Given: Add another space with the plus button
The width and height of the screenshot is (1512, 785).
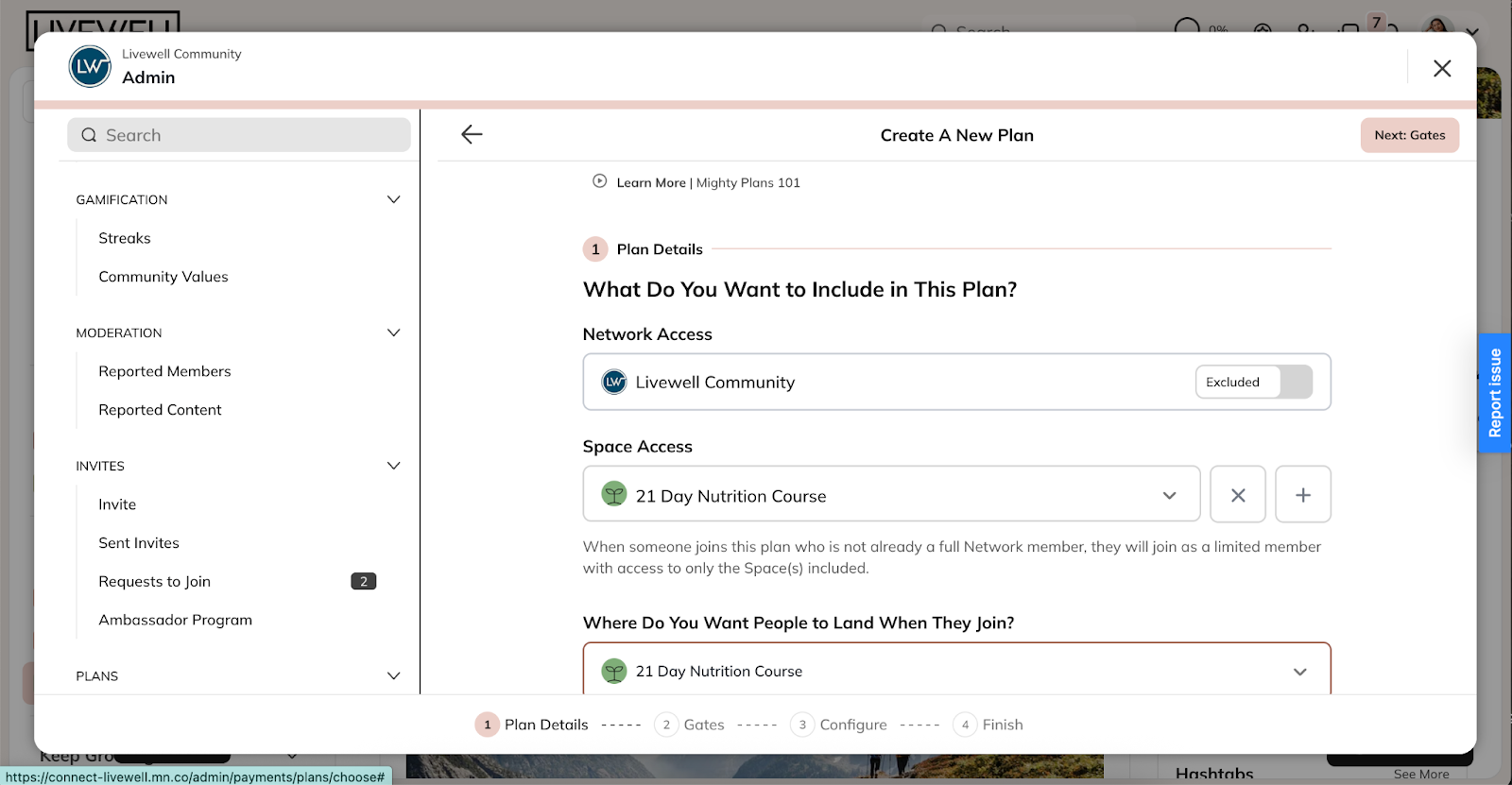Looking at the screenshot, I should 1303,494.
